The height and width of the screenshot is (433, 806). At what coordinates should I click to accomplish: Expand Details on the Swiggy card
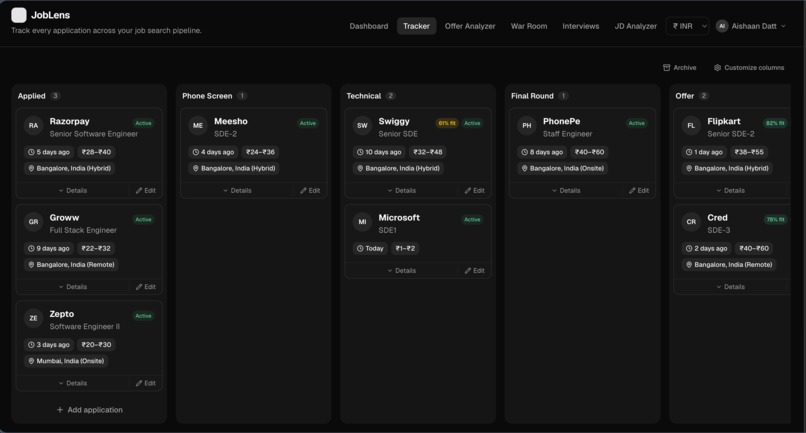coord(401,190)
